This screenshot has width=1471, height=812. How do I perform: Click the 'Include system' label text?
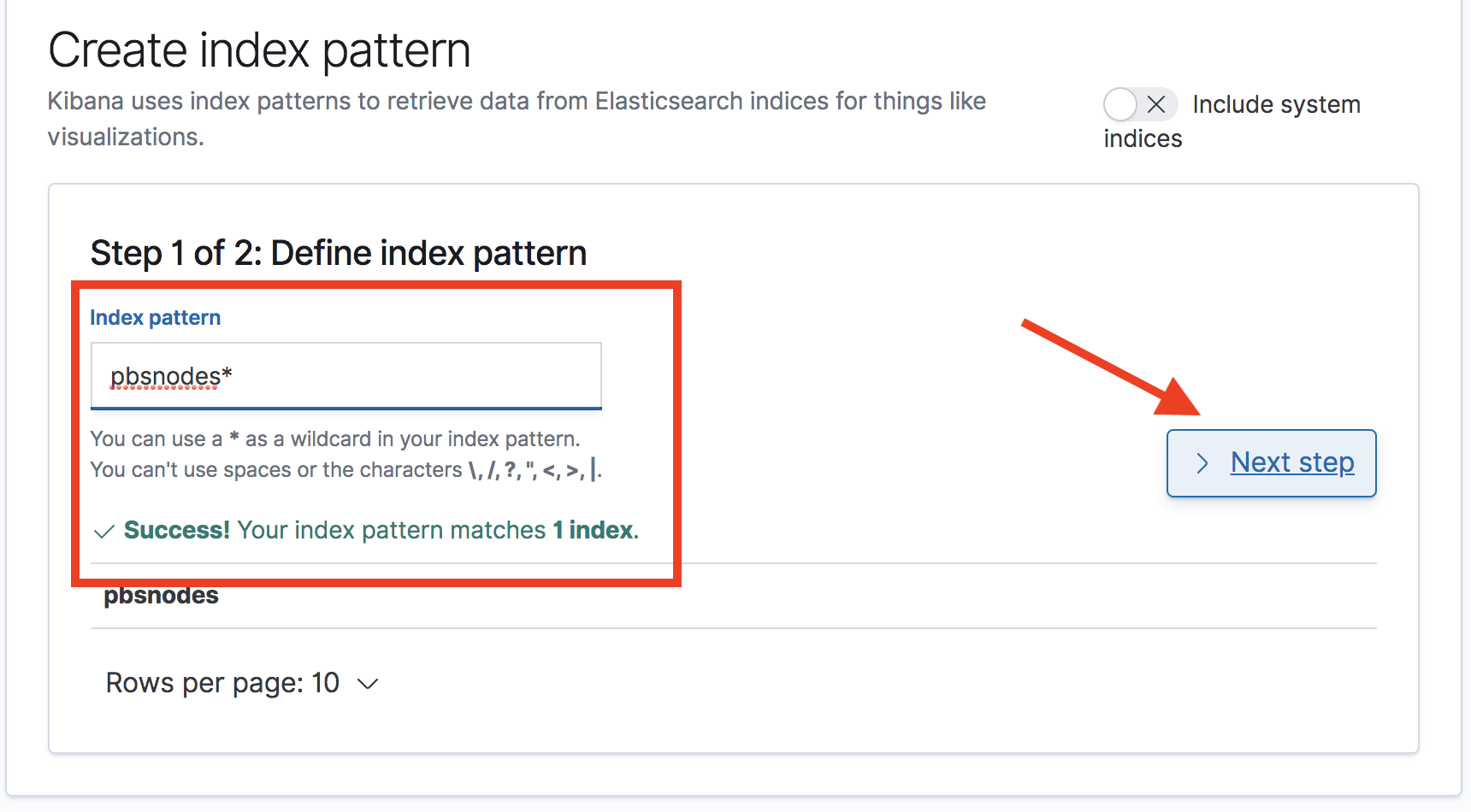pos(1276,105)
